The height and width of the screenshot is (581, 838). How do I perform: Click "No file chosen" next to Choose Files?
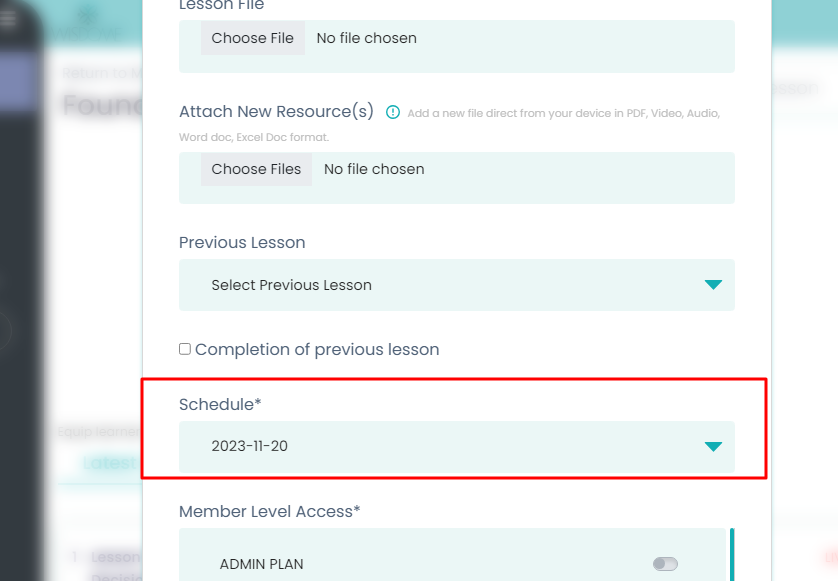pyautogui.click(x=374, y=170)
